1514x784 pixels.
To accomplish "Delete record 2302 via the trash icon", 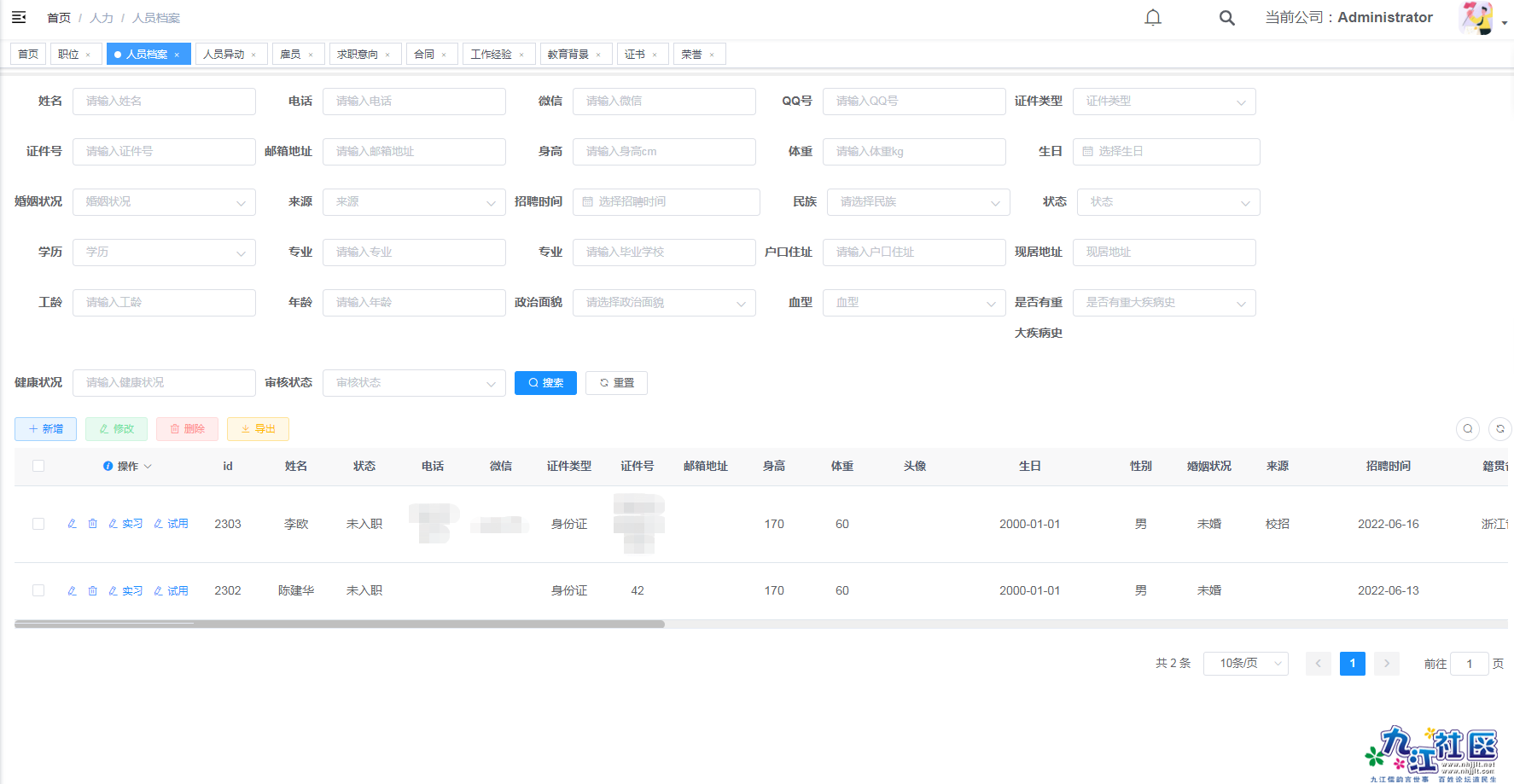I will [93, 589].
